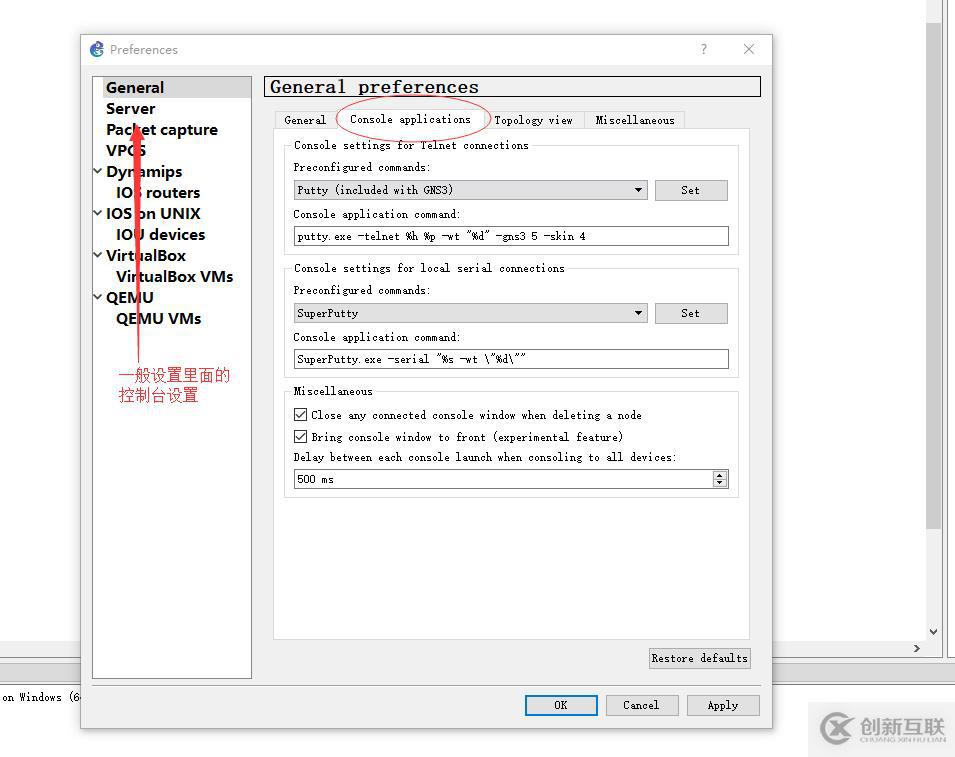The height and width of the screenshot is (757, 955).
Task: Click the Telnet console application command field
Action: 510,236
